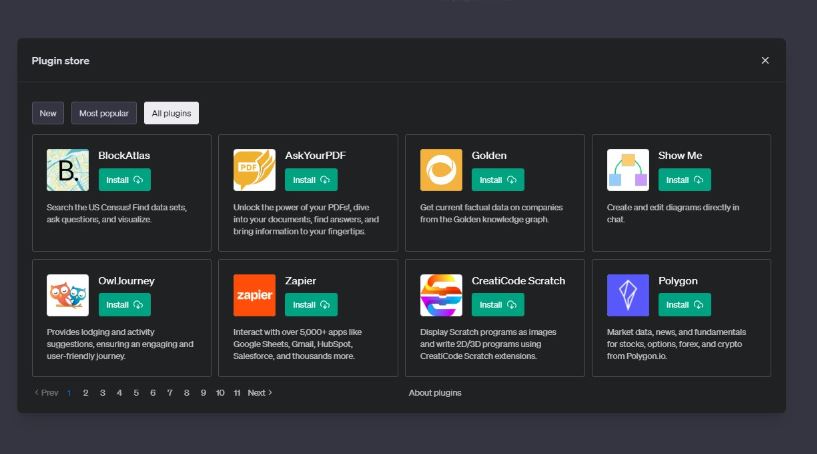Install the Polygon plugin
Image resolution: width=817 pixels, height=454 pixels.
(684, 305)
